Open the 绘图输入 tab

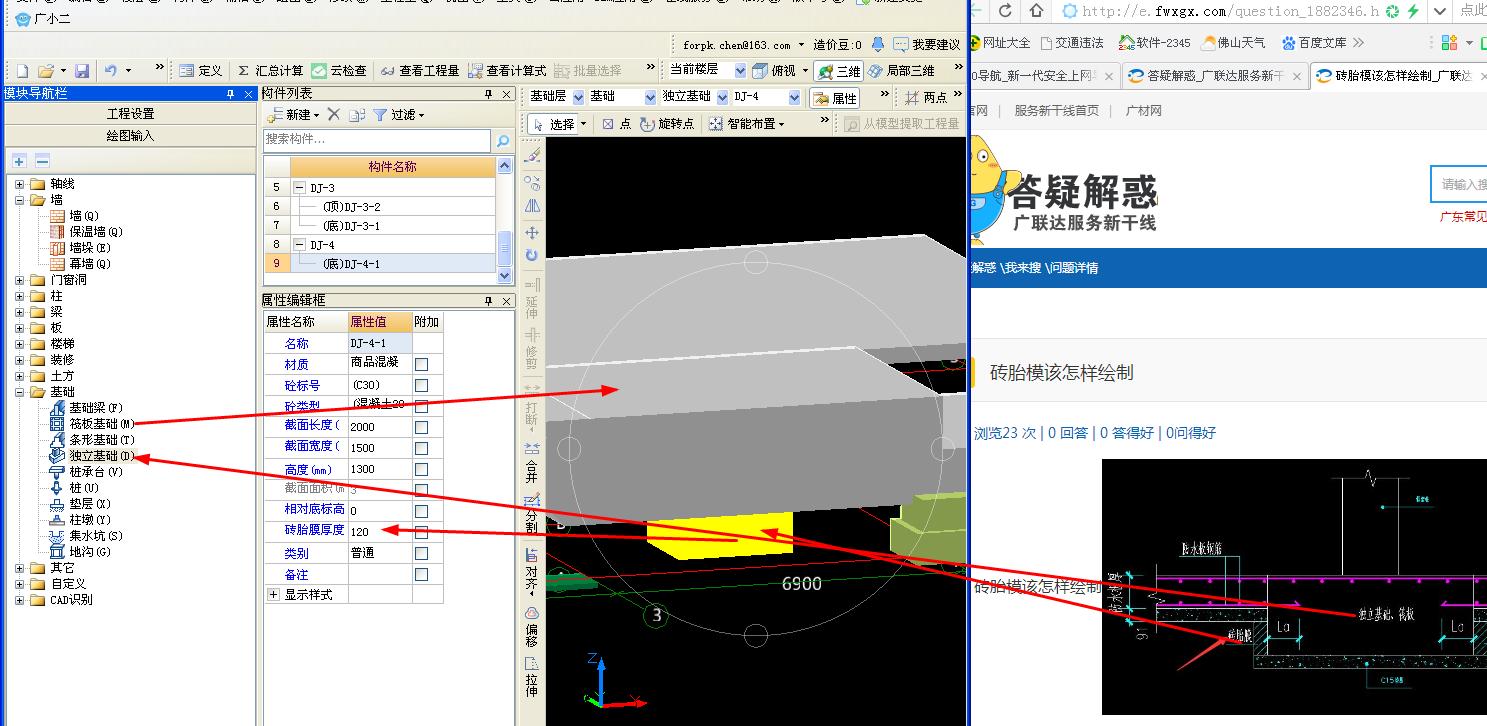131,135
